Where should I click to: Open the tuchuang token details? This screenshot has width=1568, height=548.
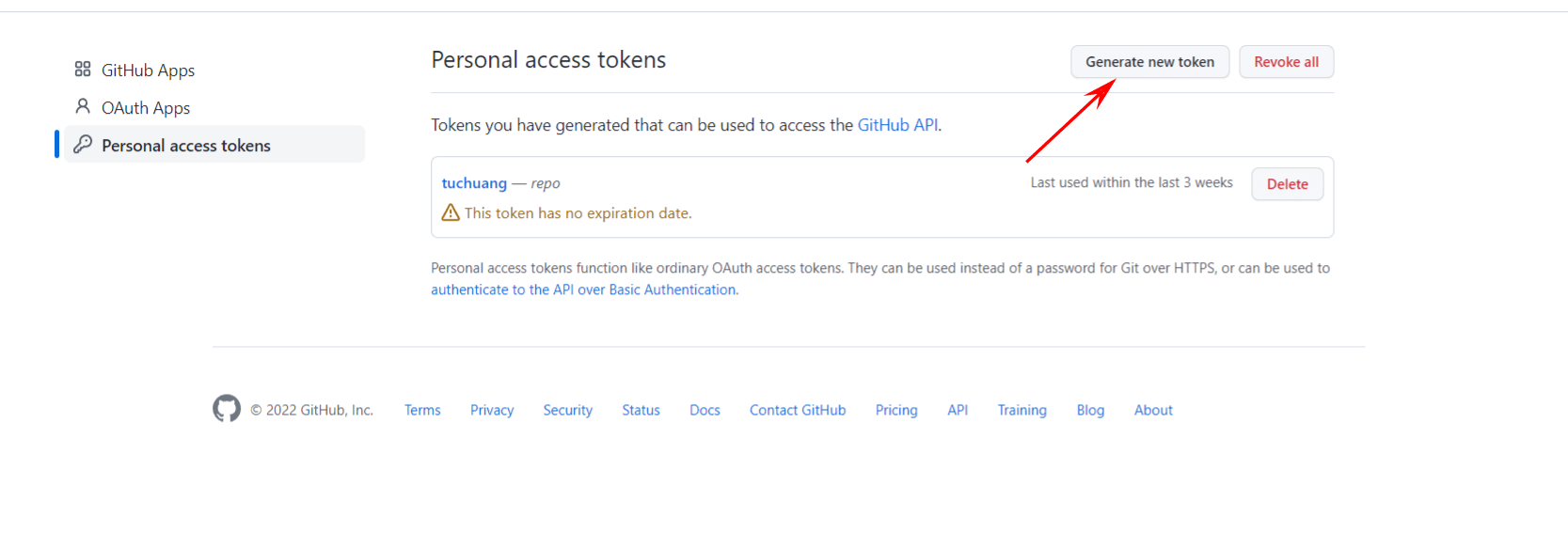point(474,182)
